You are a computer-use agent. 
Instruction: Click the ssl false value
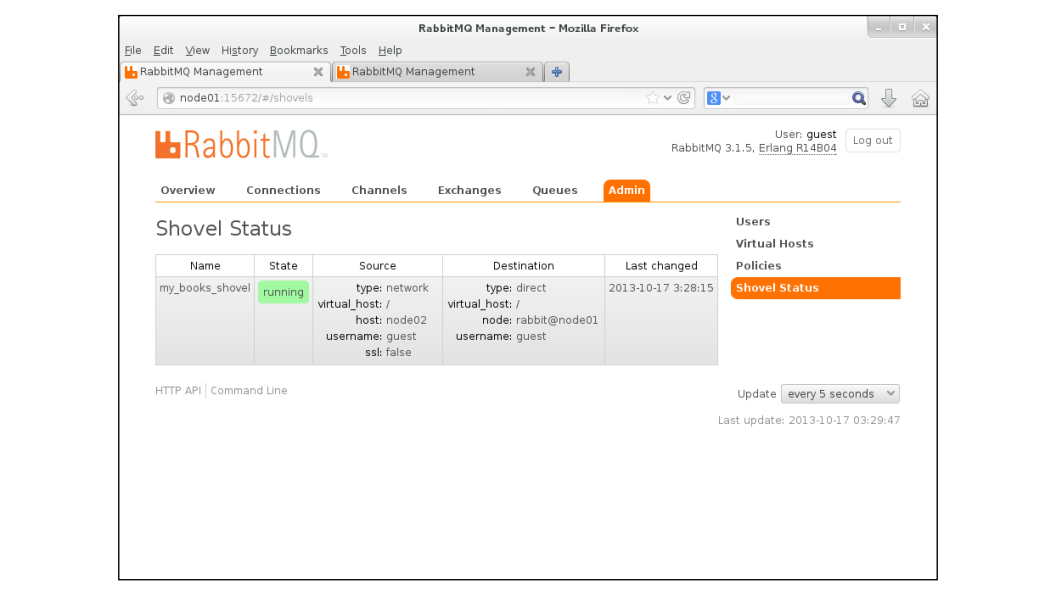coord(398,353)
